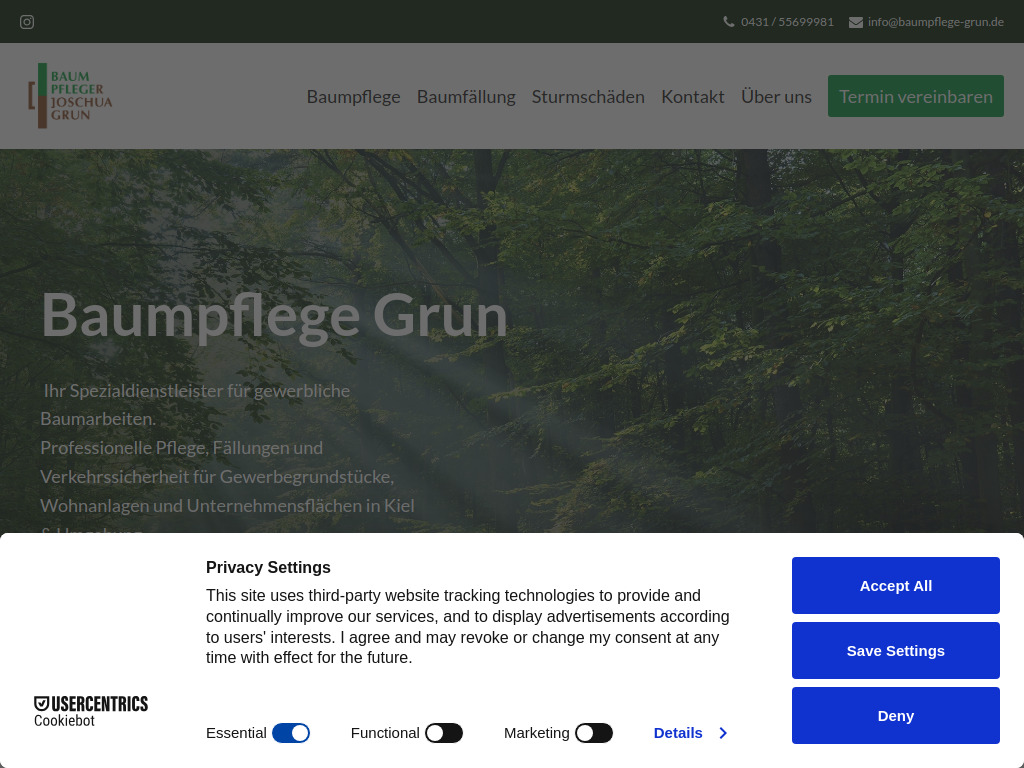The height and width of the screenshot is (768, 1024).
Task: Open the Baumfällung navigation menu item
Action: [x=466, y=96]
